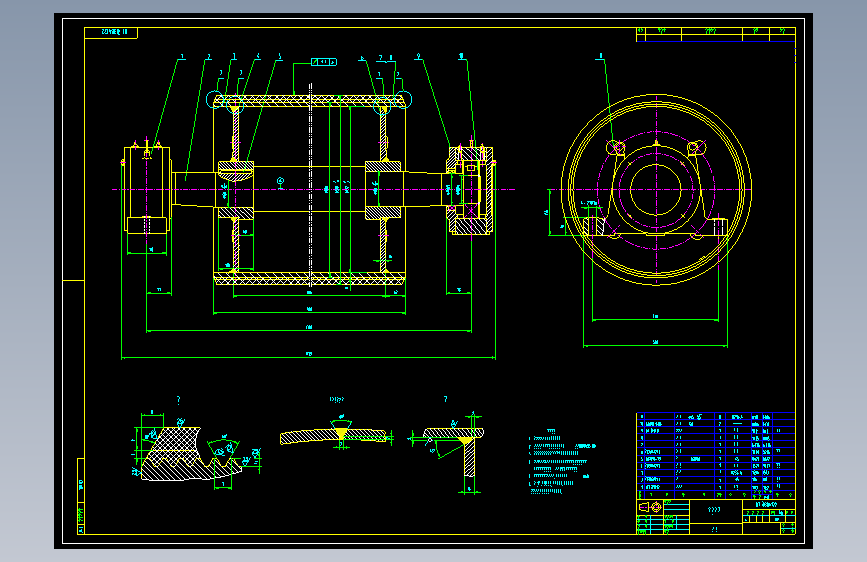The width and height of the screenshot is (867, 562).
Task: Click the cyan technical requirements notes block
Action: (x=562, y=461)
